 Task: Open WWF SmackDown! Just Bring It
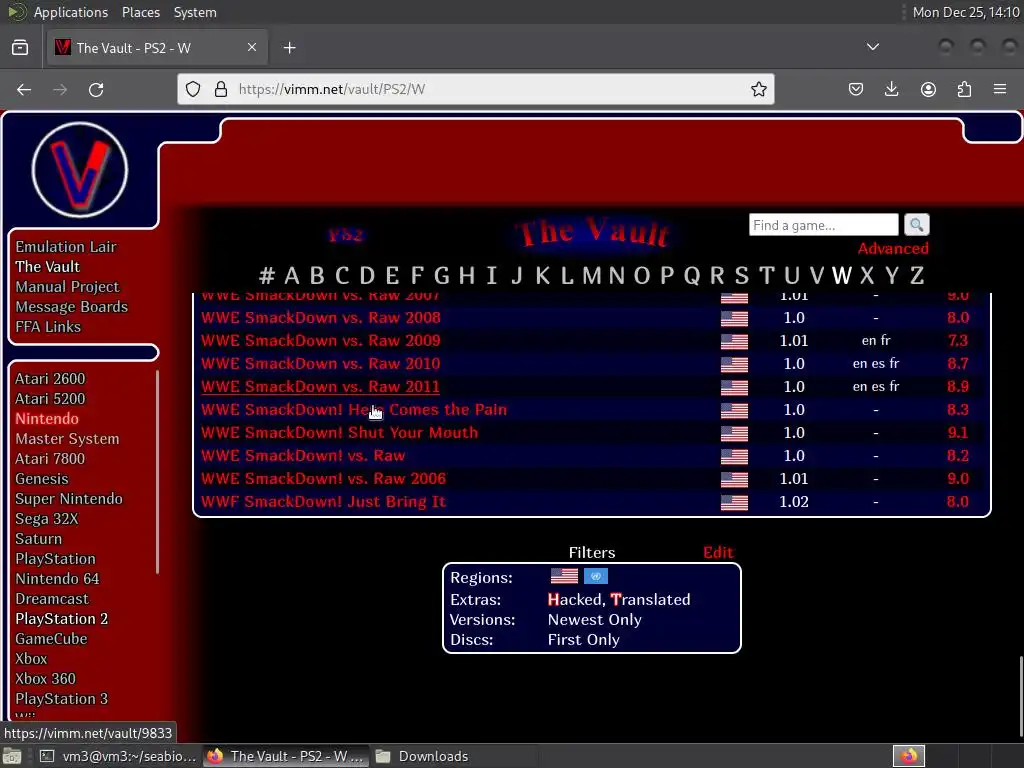pyautogui.click(x=323, y=502)
